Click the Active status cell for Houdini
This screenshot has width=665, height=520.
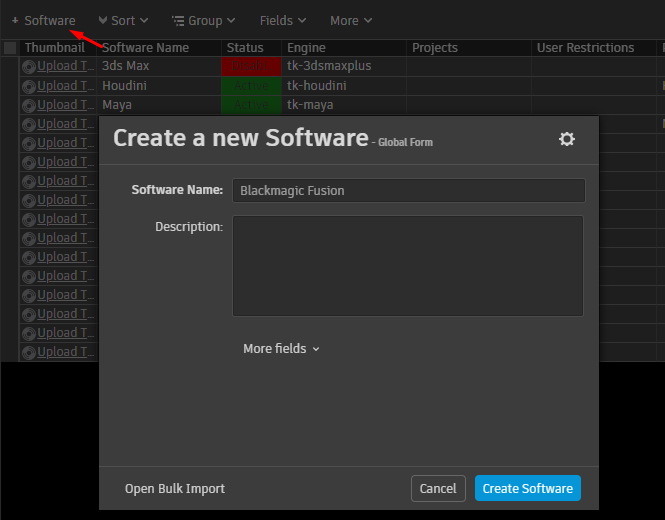[x=251, y=86]
